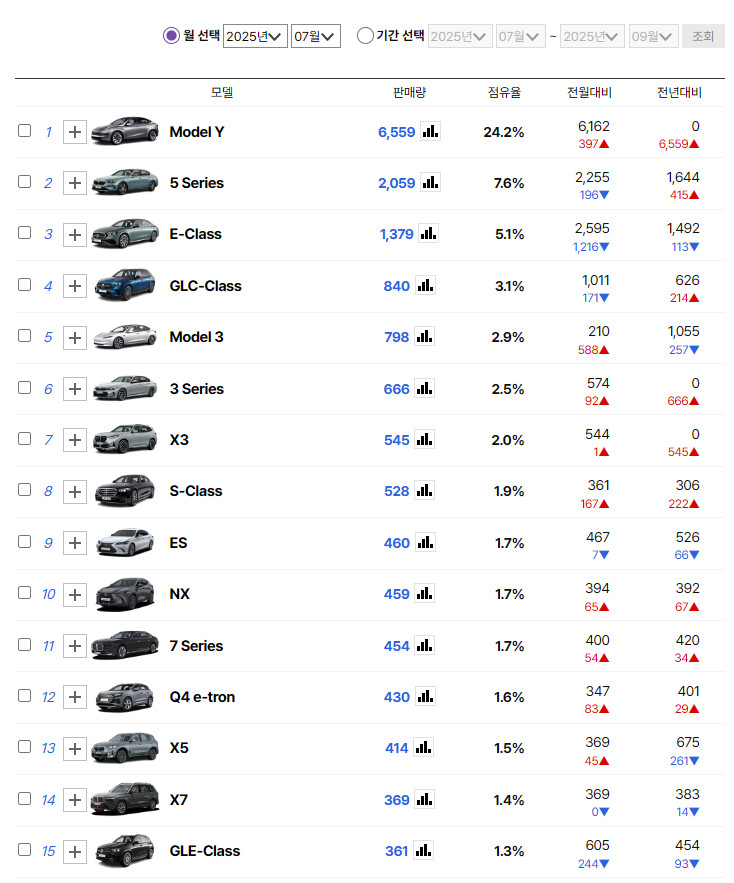
Task: Click the plus icon beside GLC-Class
Action: 75,285
